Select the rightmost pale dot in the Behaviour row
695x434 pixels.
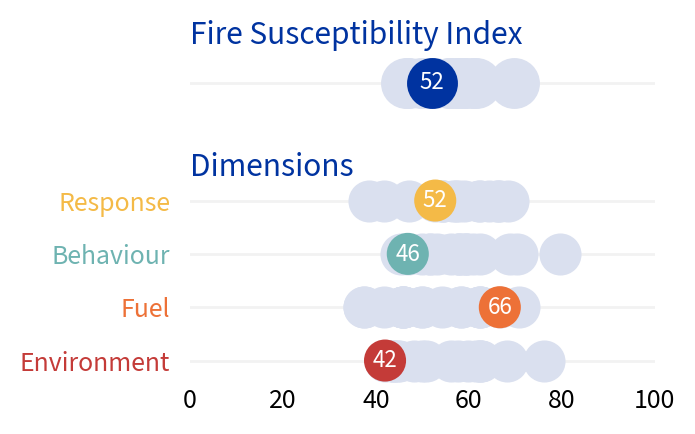point(560,254)
